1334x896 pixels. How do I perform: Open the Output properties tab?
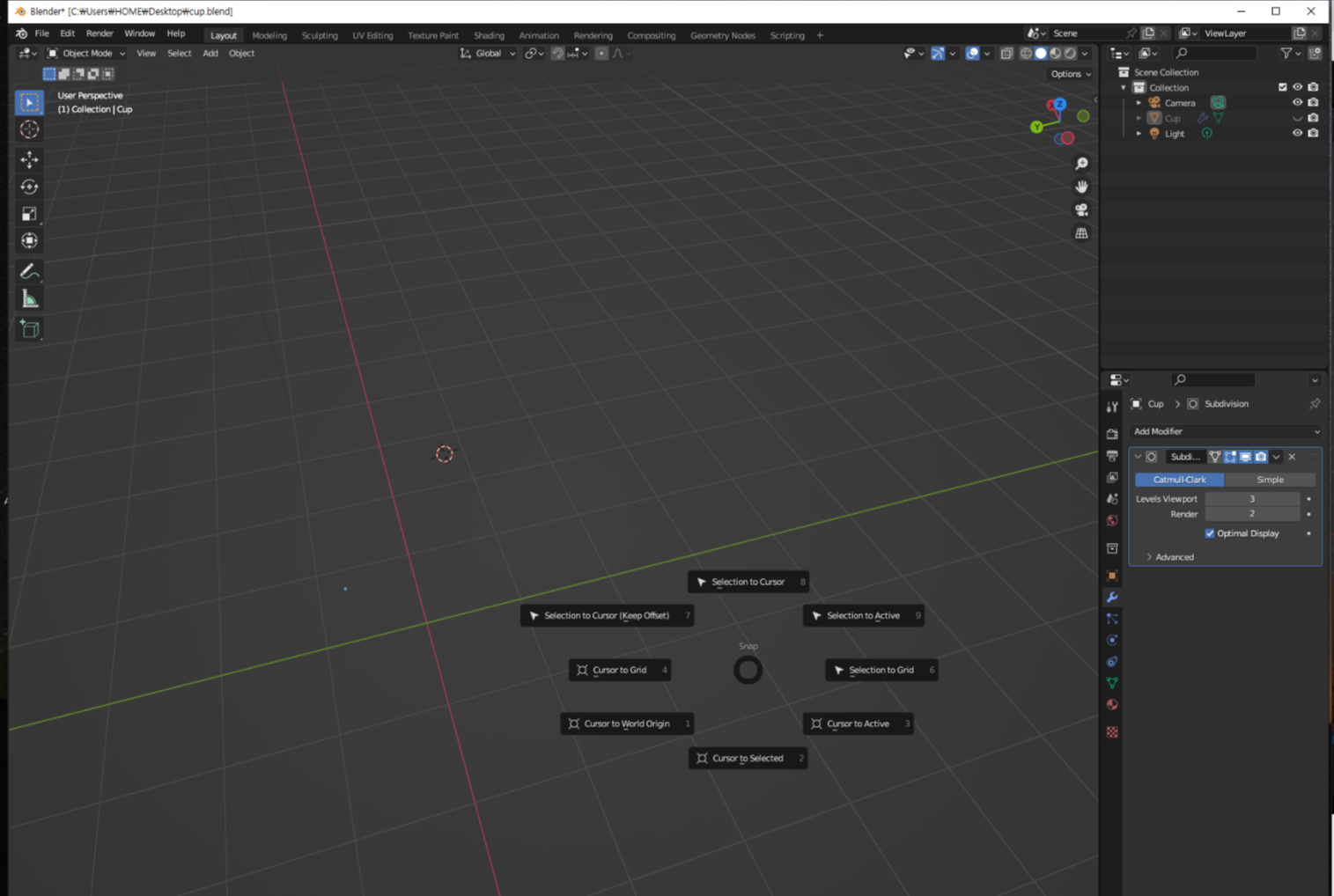click(1112, 456)
